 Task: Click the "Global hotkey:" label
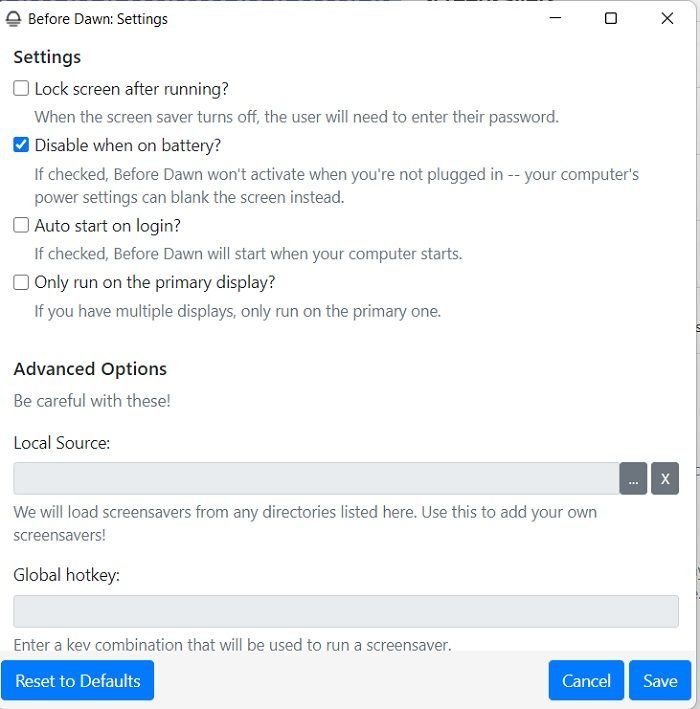pos(66,575)
